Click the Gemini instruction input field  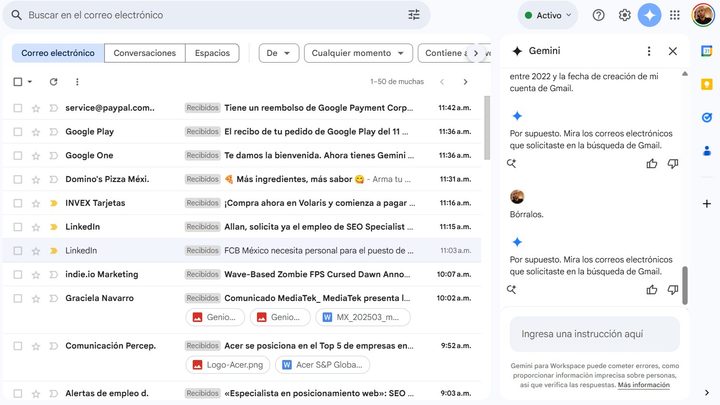tap(595, 334)
